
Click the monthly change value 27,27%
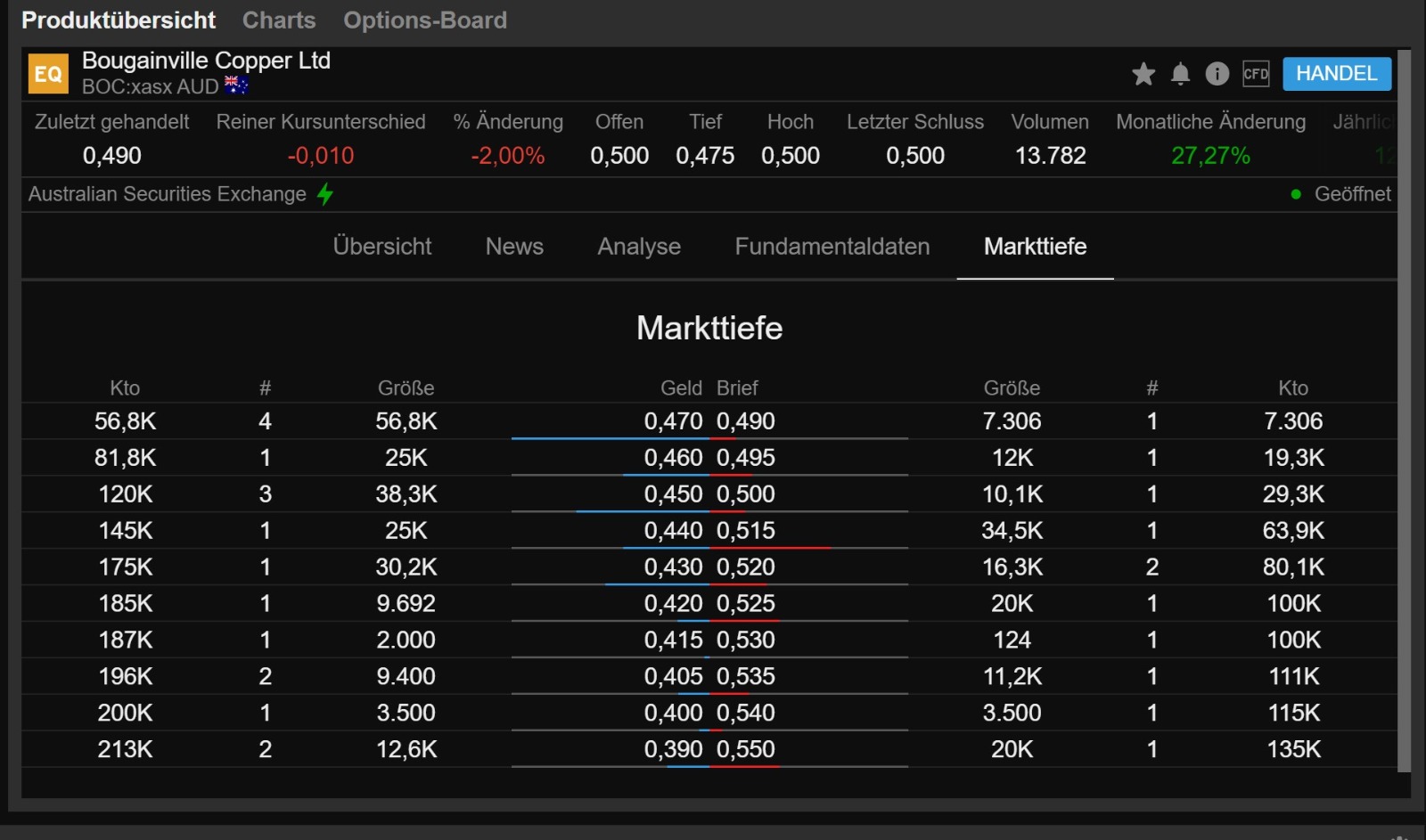pyautogui.click(x=1211, y=156)
